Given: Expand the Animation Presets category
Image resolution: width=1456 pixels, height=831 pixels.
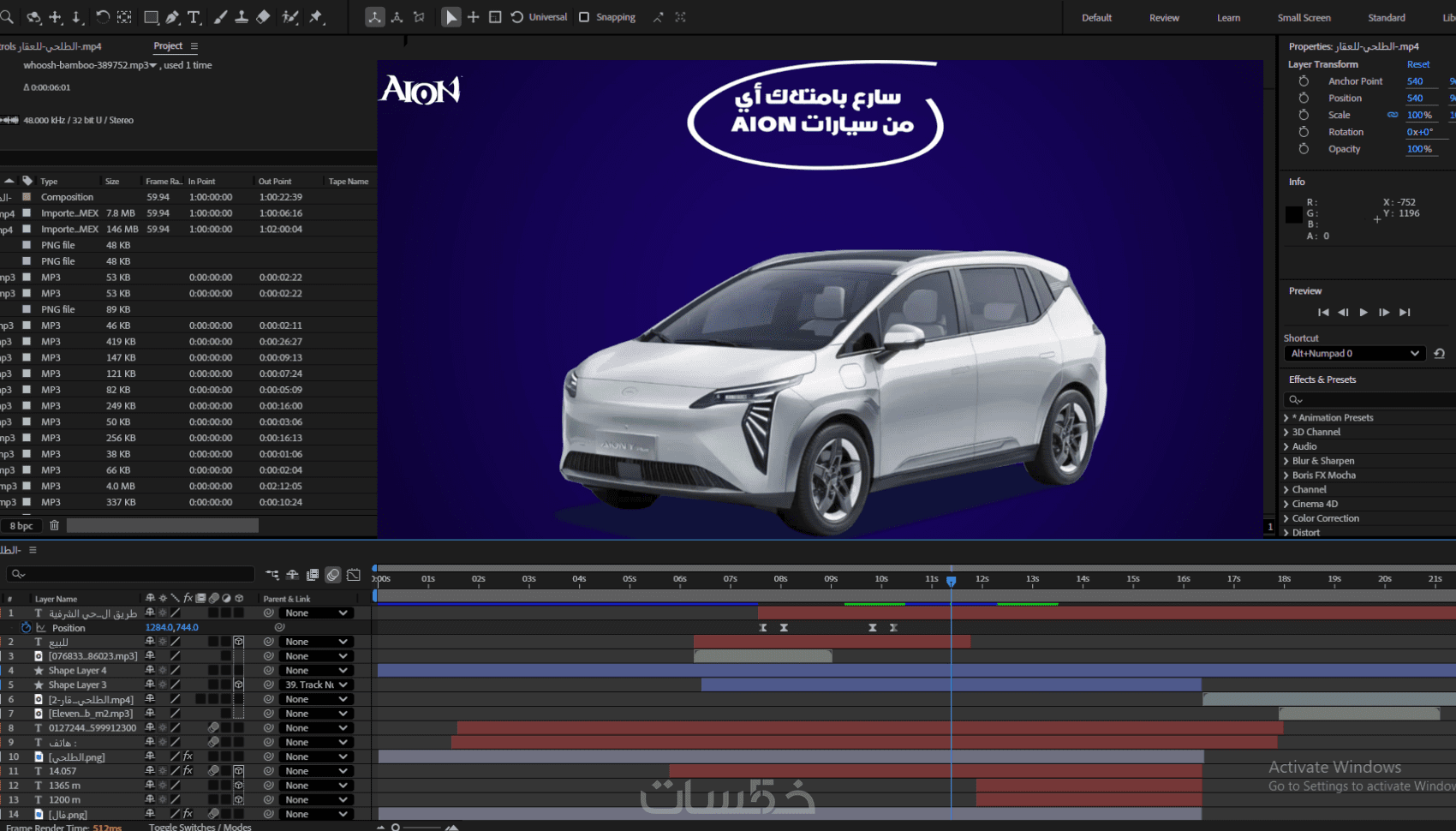Looking at the screenshot, I should [x=1286, y=418].
